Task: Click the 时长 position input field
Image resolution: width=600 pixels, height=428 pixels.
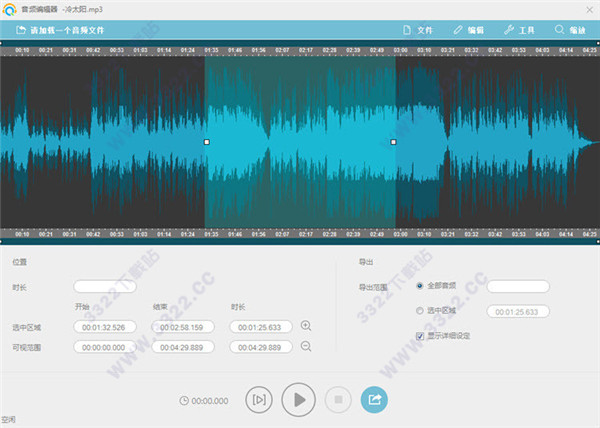Action: [105, 286]
